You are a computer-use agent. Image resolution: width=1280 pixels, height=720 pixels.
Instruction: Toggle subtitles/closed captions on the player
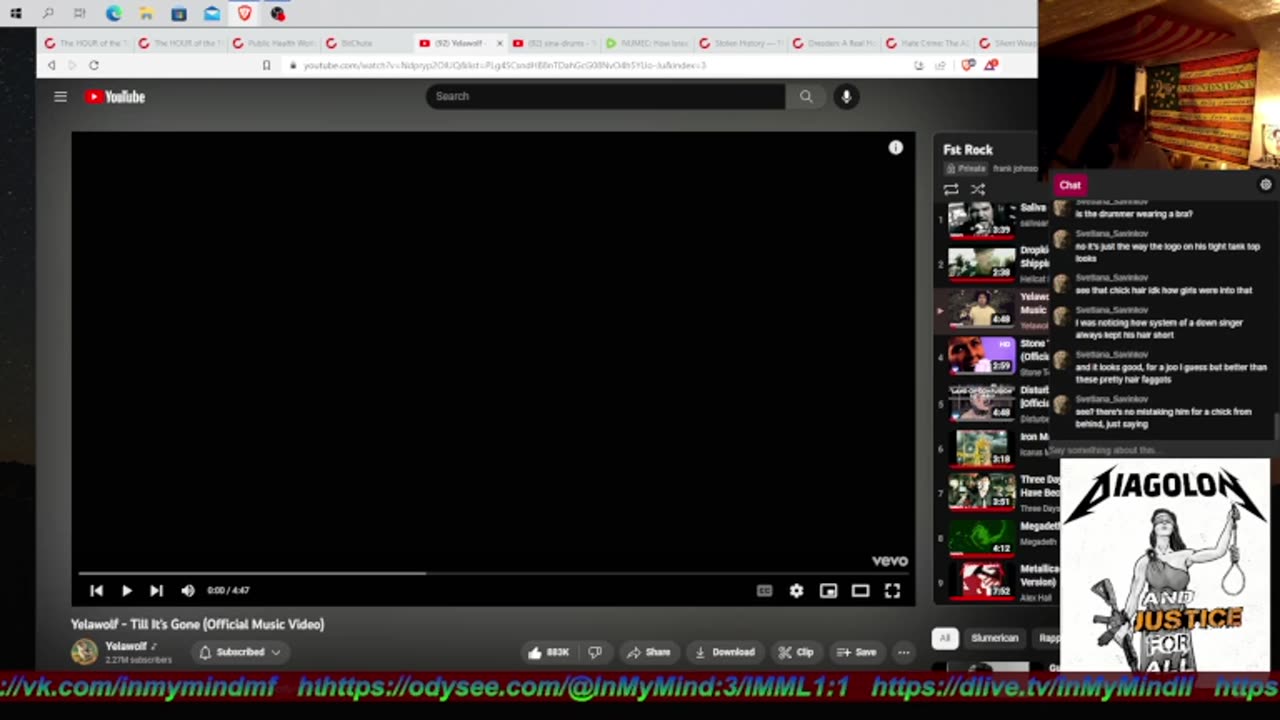click(764, 591)
